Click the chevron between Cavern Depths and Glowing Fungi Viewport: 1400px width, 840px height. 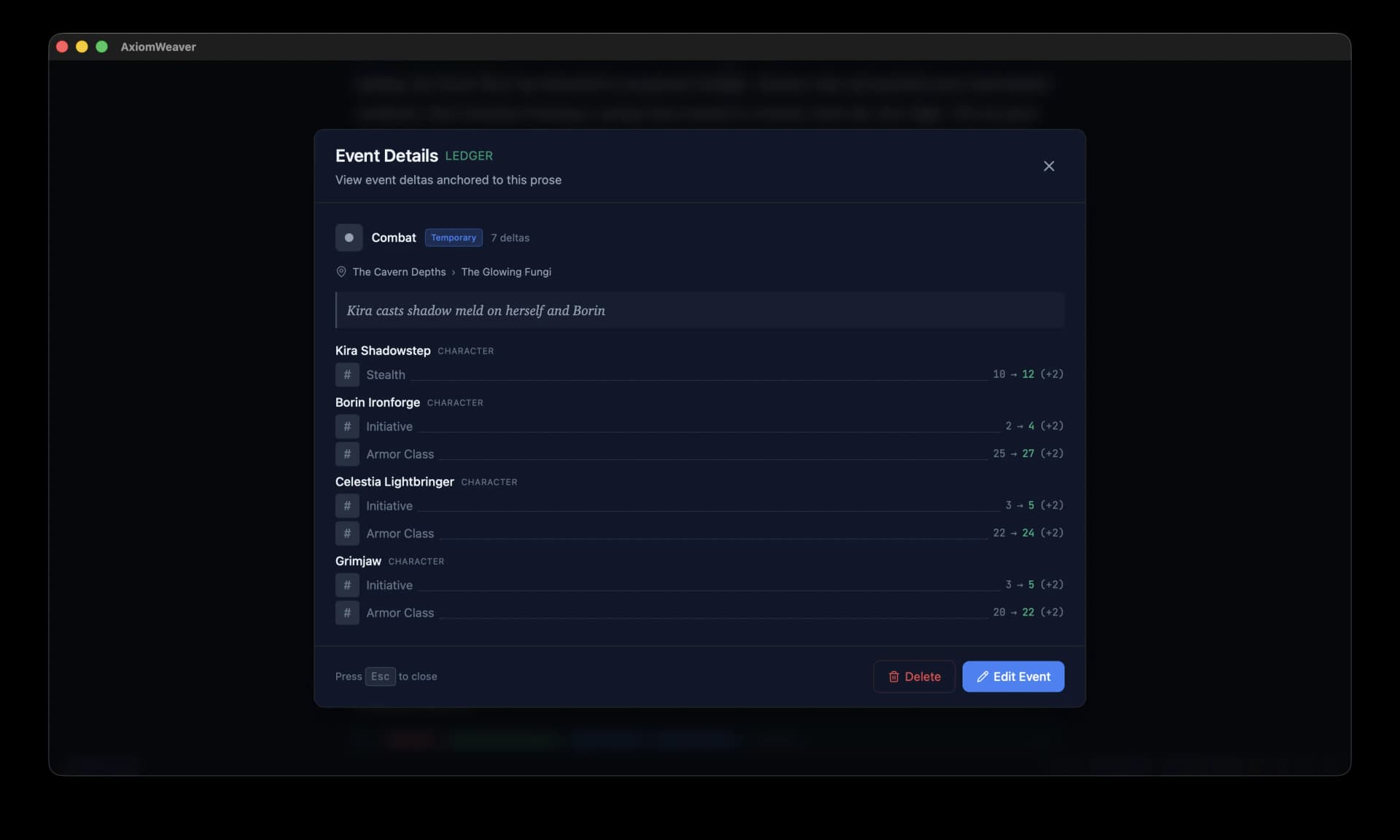click(454, 272)
